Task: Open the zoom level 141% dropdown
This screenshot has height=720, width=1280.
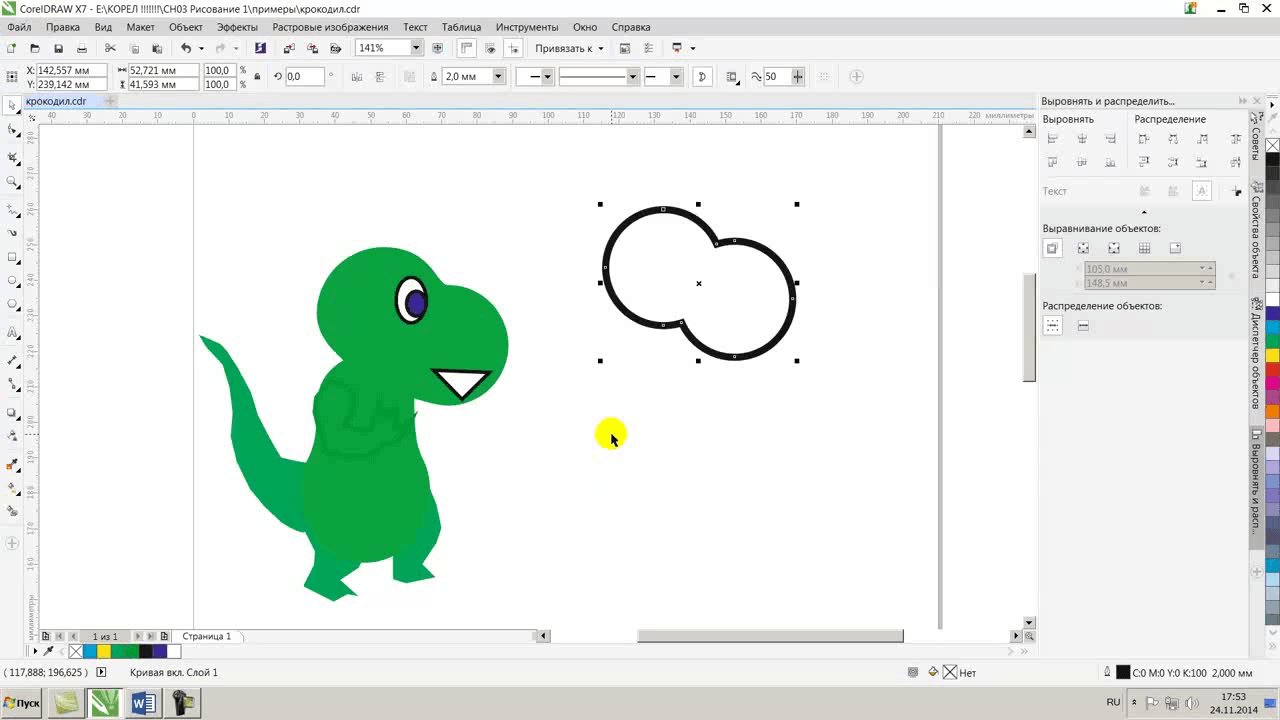Action: coord(416,48)
